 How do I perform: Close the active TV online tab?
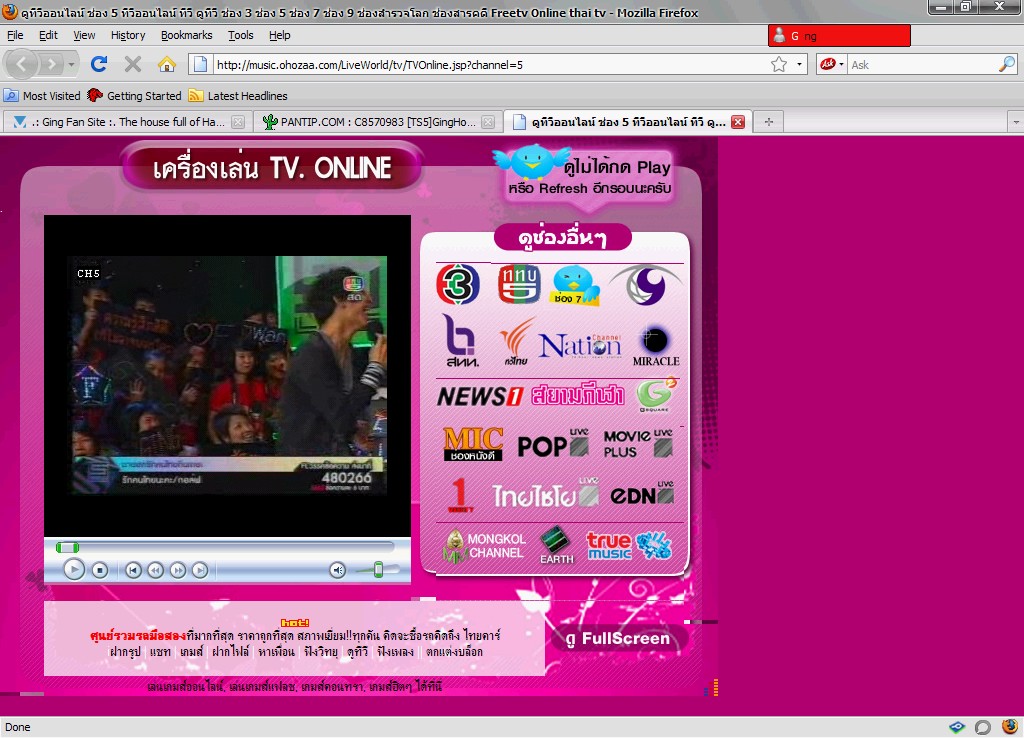(738, 122)
